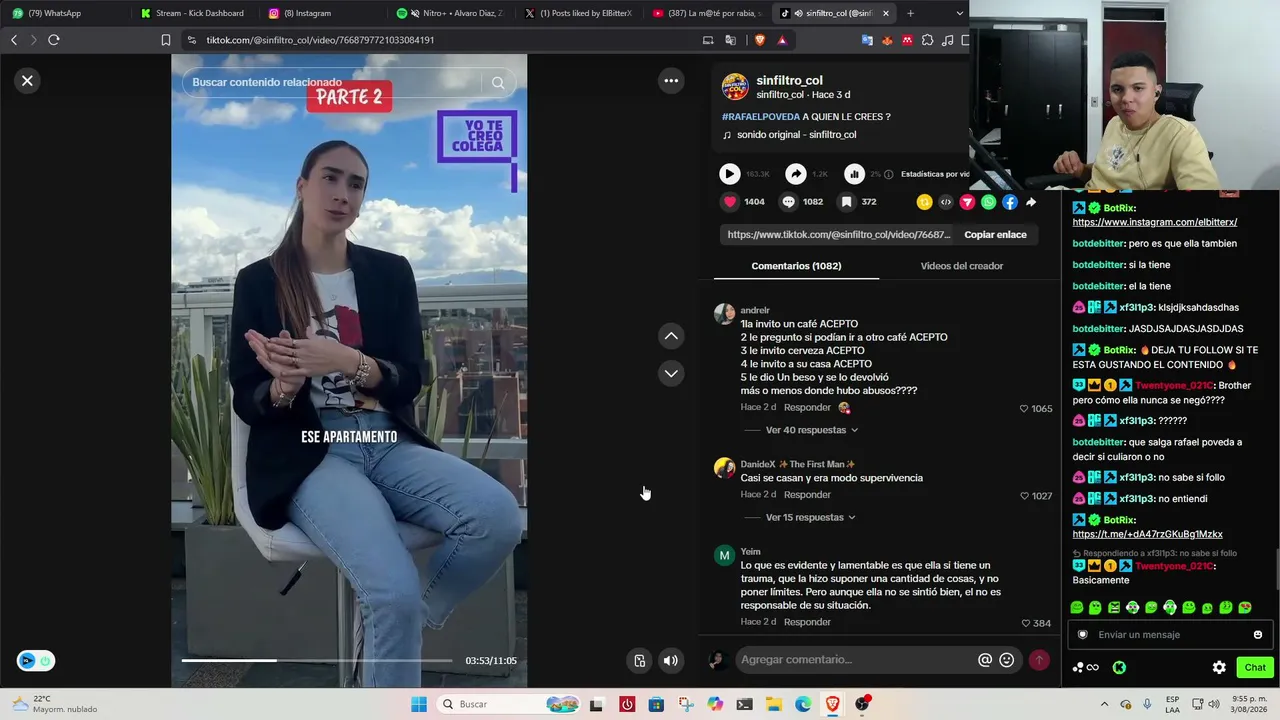Switch to Posts liked by ElBitterX tab

tap(585, 13)
